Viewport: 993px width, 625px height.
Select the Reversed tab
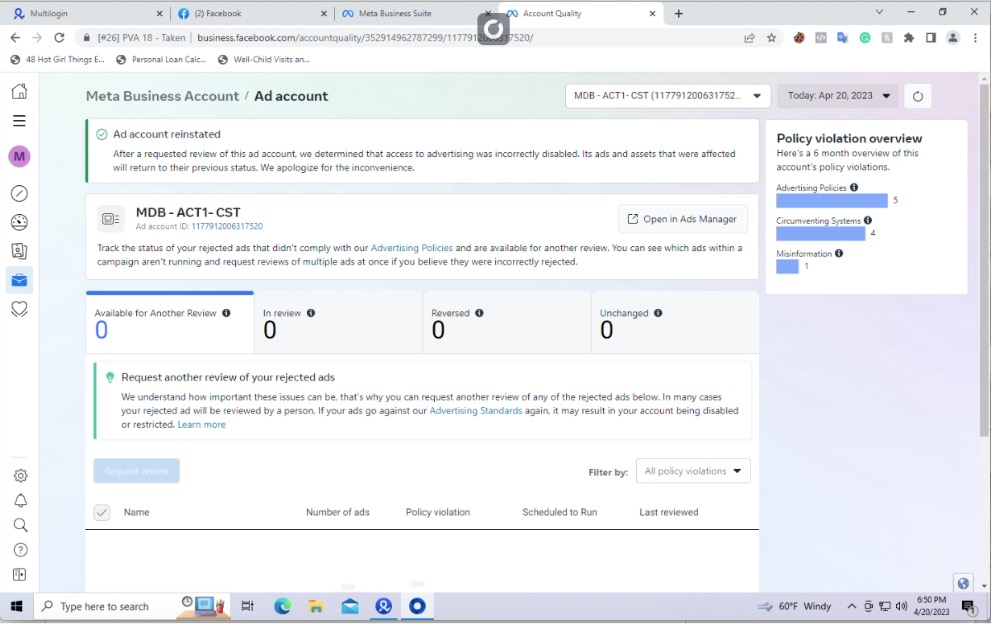tap(507, 322)
